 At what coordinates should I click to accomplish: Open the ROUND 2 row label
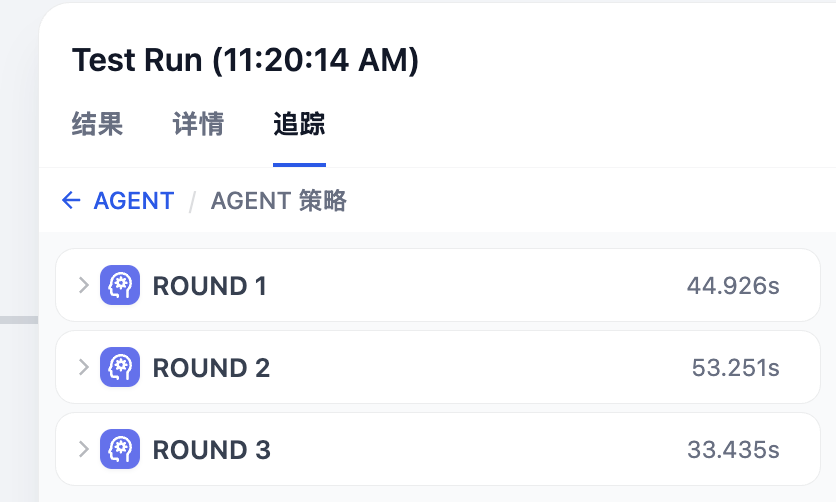[x=211, y=368]
